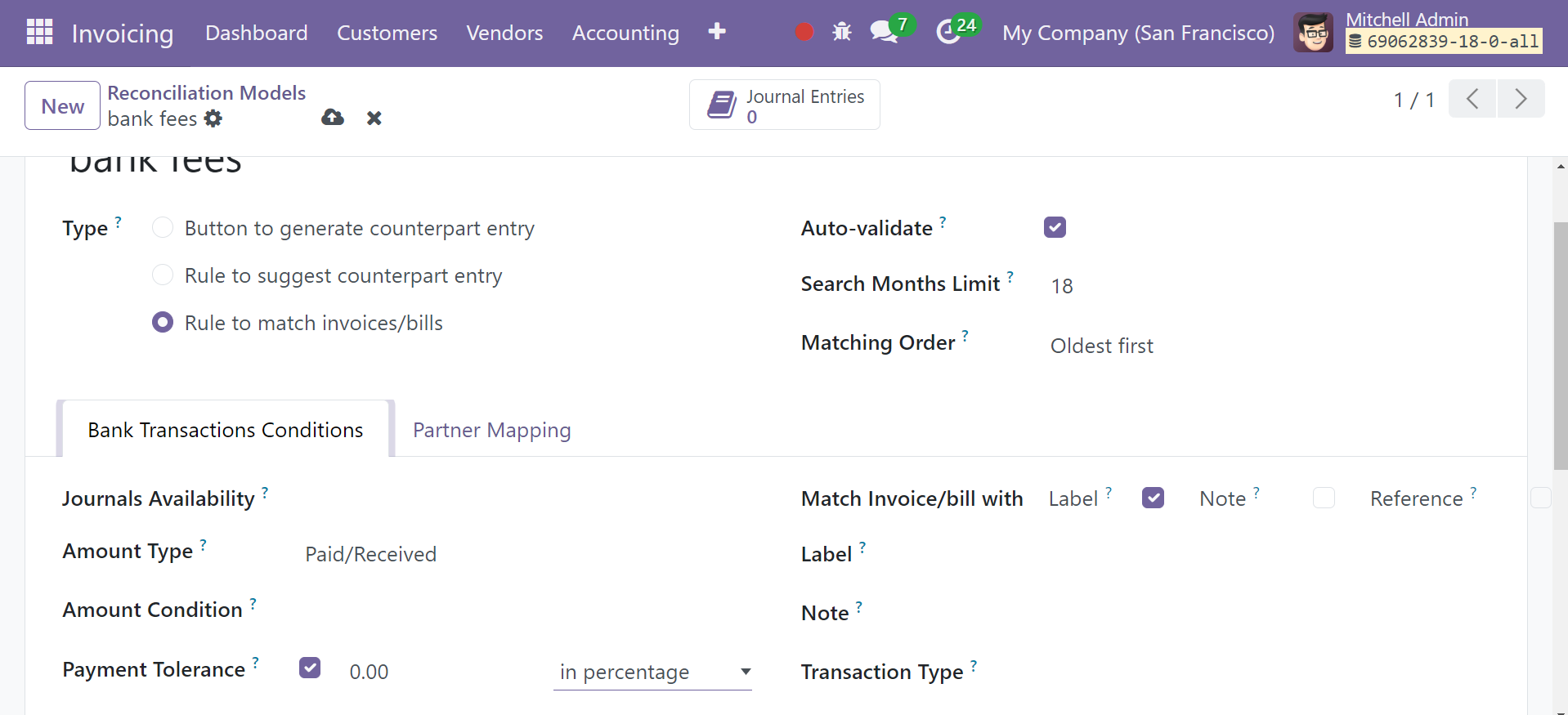The height and width of the screenshot is (715, 1568).
Task: Show help tooltip for Type field
Action: tap(118, 221)
